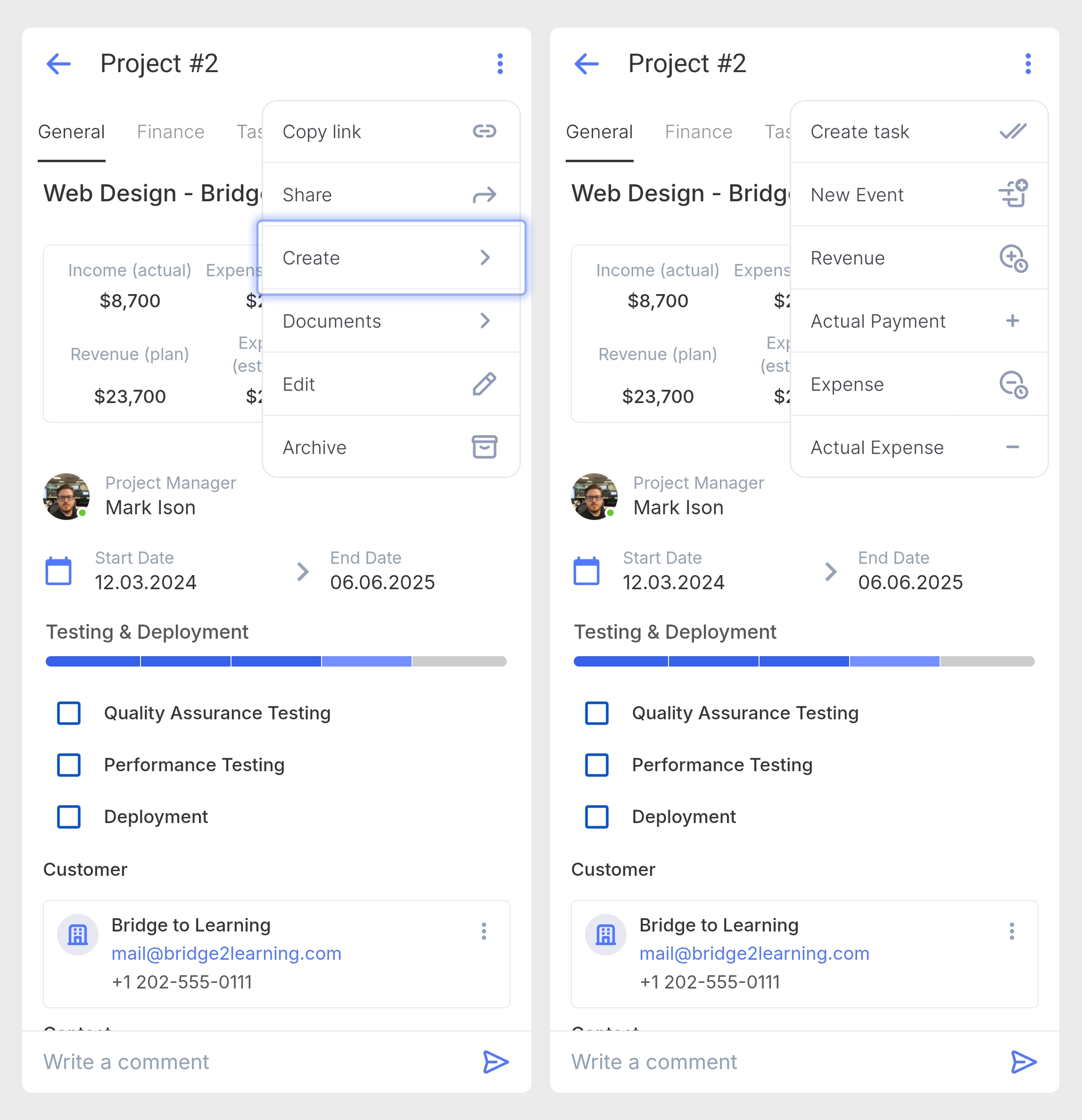Click the New Event icon
This screenshot has width=1082, height=1120.
point(1013,193)
